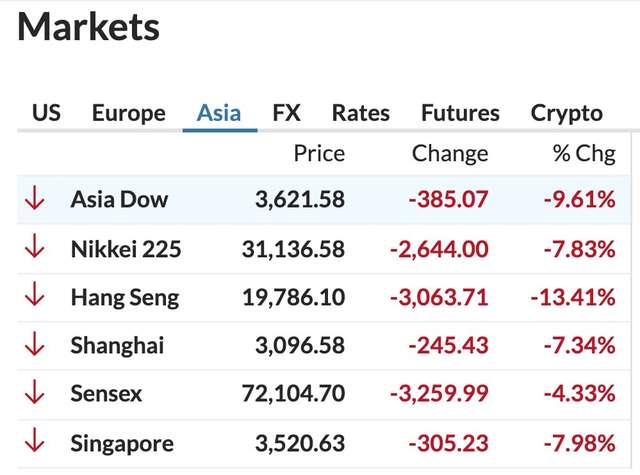Open the Shanghai index link
Viewport: 640px width, 475px height.
117,346
